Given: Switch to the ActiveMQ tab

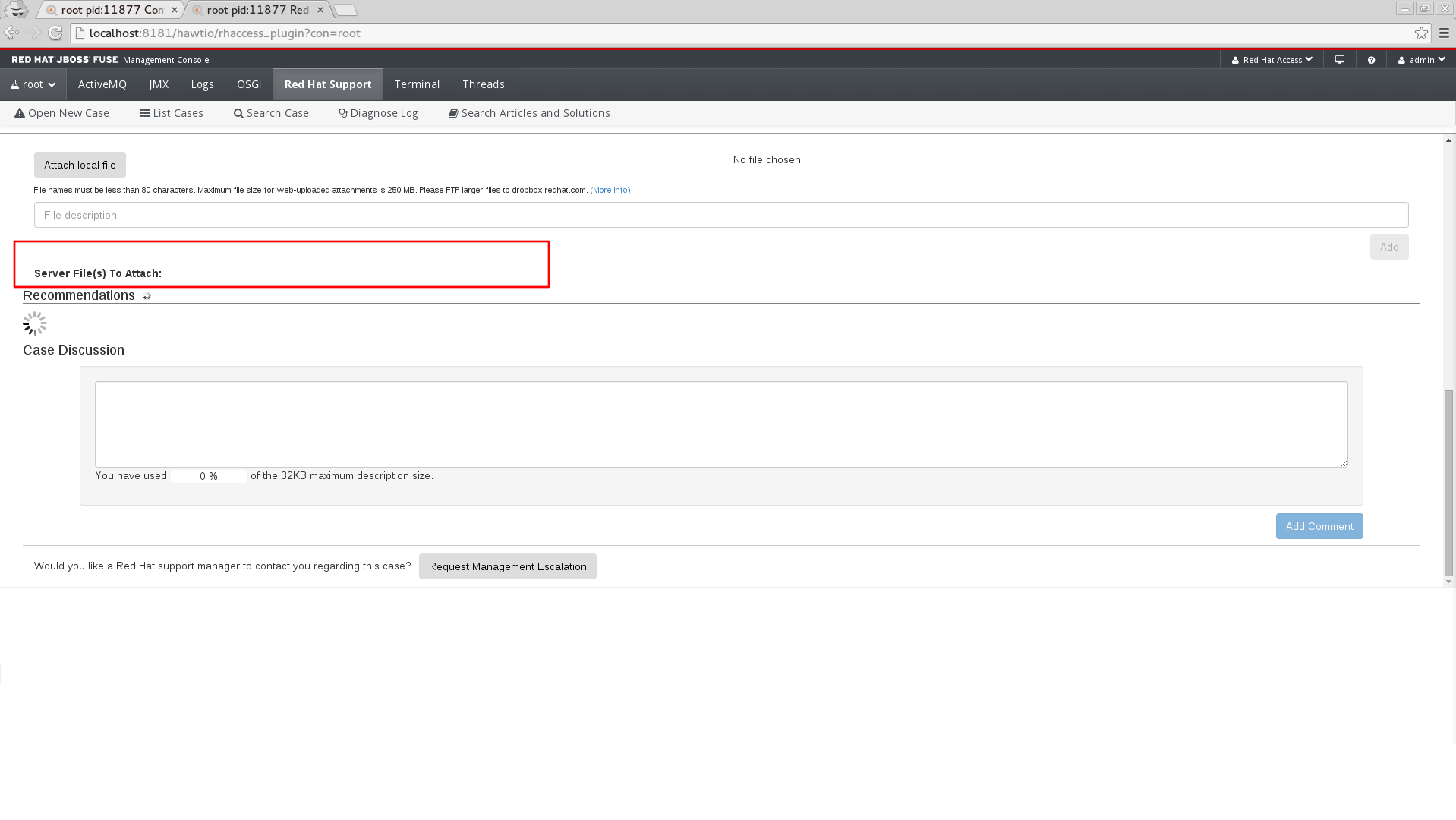Looking at the screenshot, I should click(x=102, y=84).
